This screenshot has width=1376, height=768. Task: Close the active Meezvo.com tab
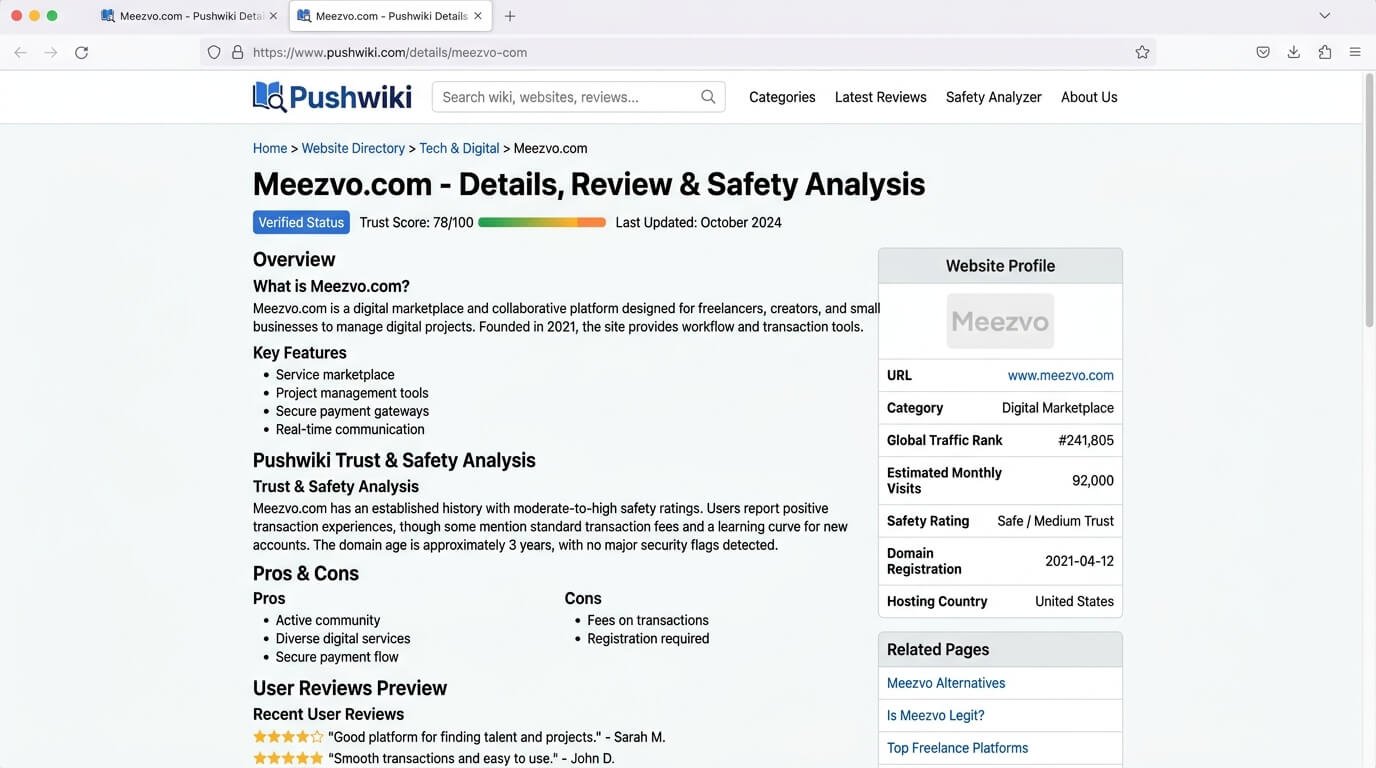[478, 16]
